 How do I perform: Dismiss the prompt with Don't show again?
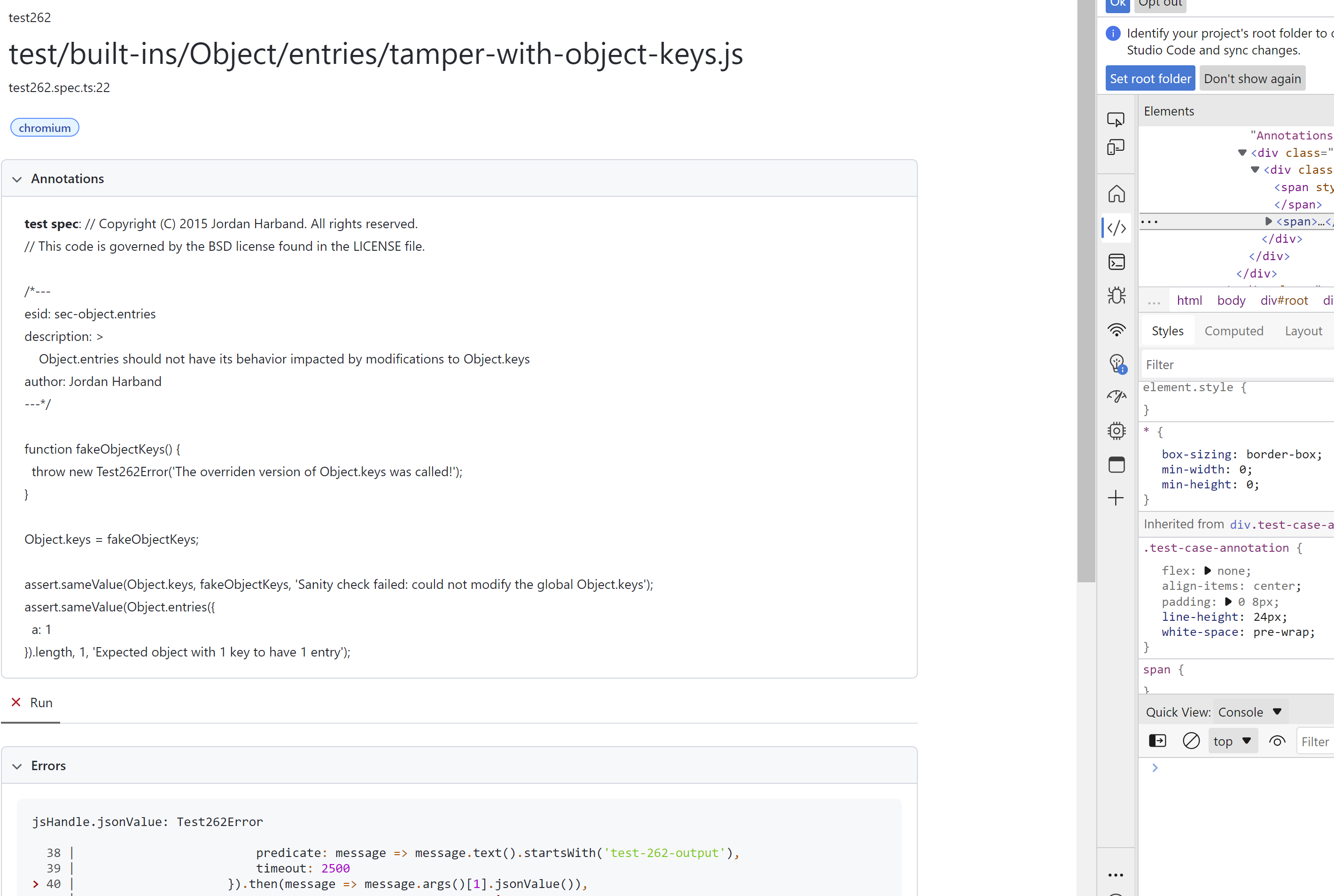(x=1252, y=78)
